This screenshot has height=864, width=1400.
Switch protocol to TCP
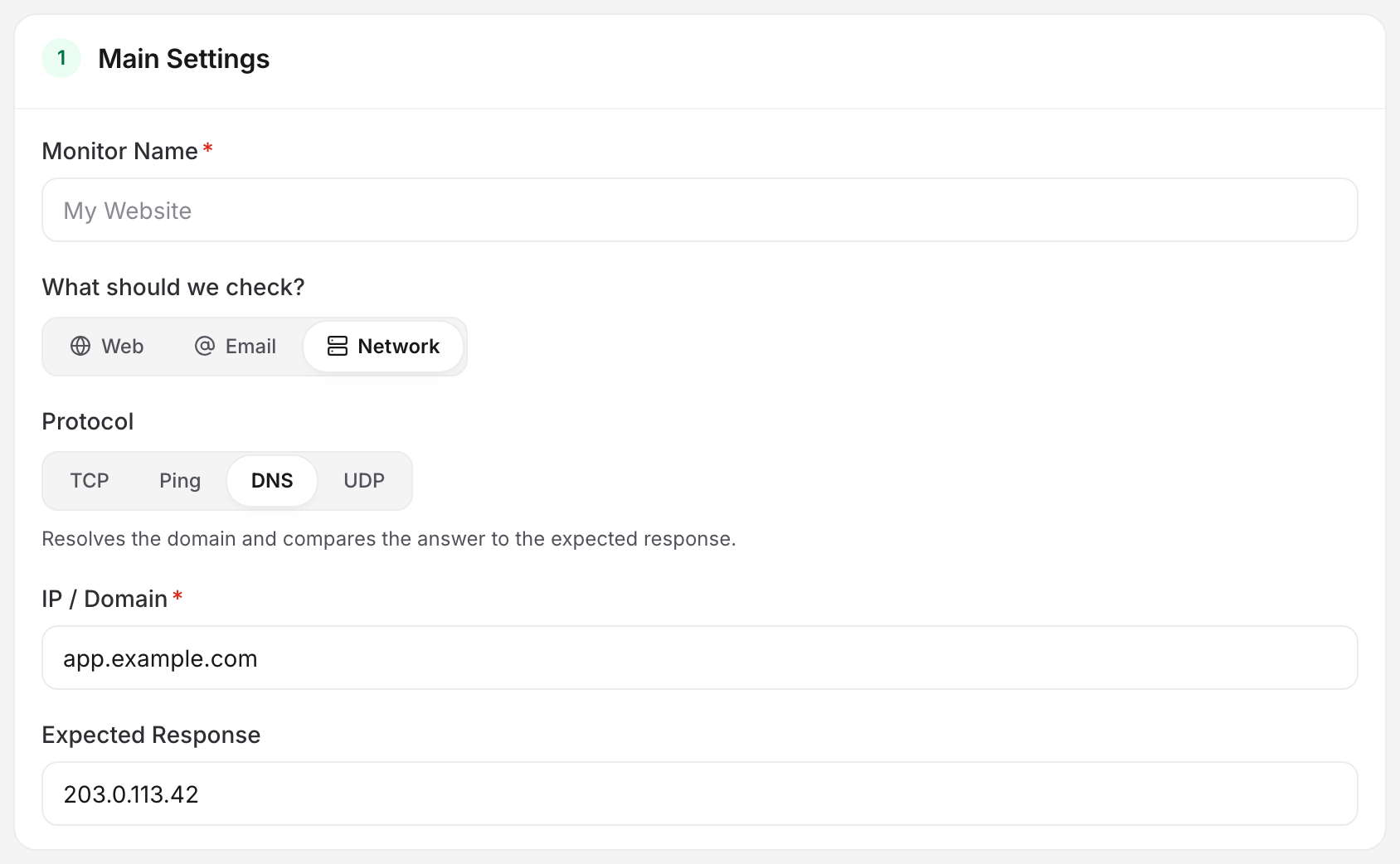(90, 481)
